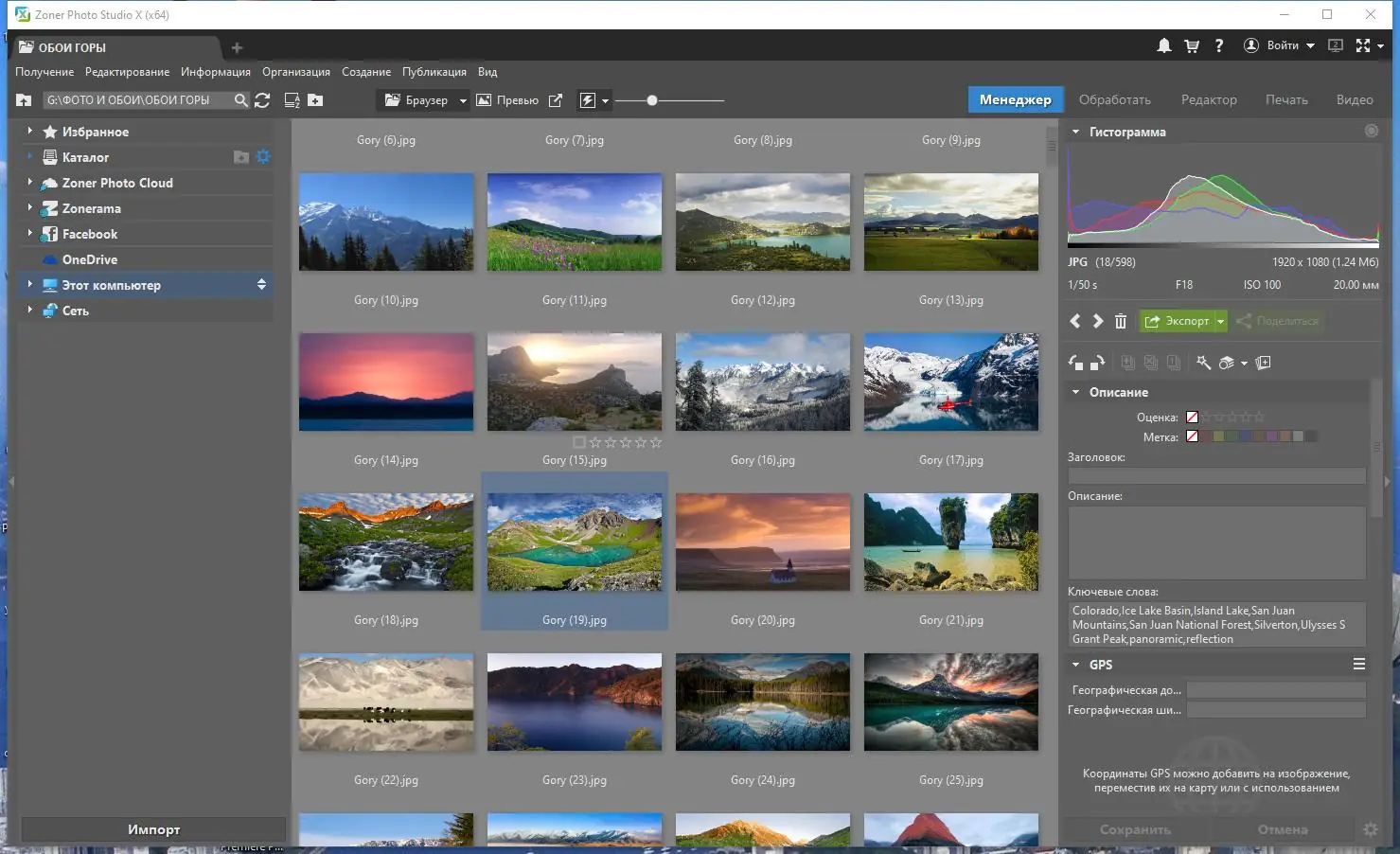Click the sort order icon next to address bar
The height and width of the screenshot is (854, 1400).
292,99
